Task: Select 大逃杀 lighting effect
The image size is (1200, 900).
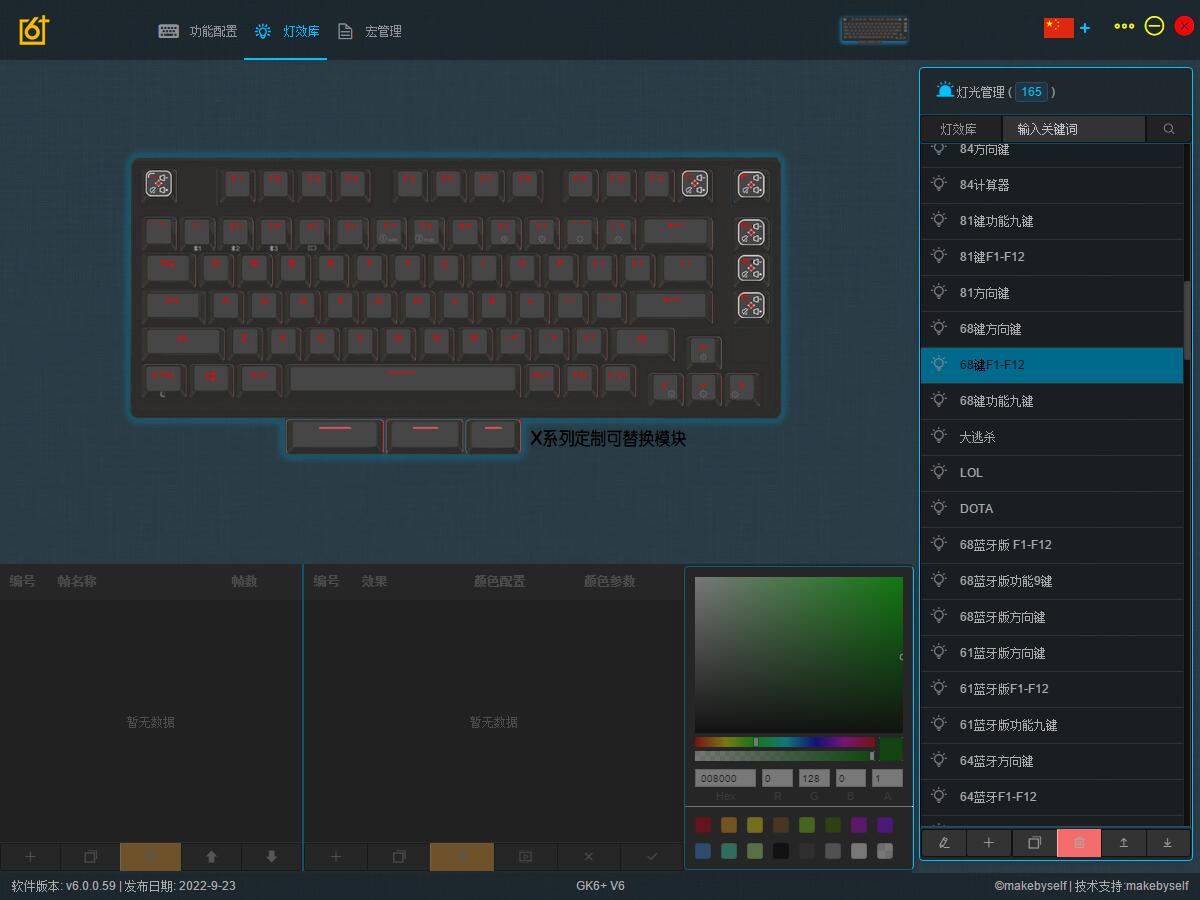Action: (x=1051, y=437)
